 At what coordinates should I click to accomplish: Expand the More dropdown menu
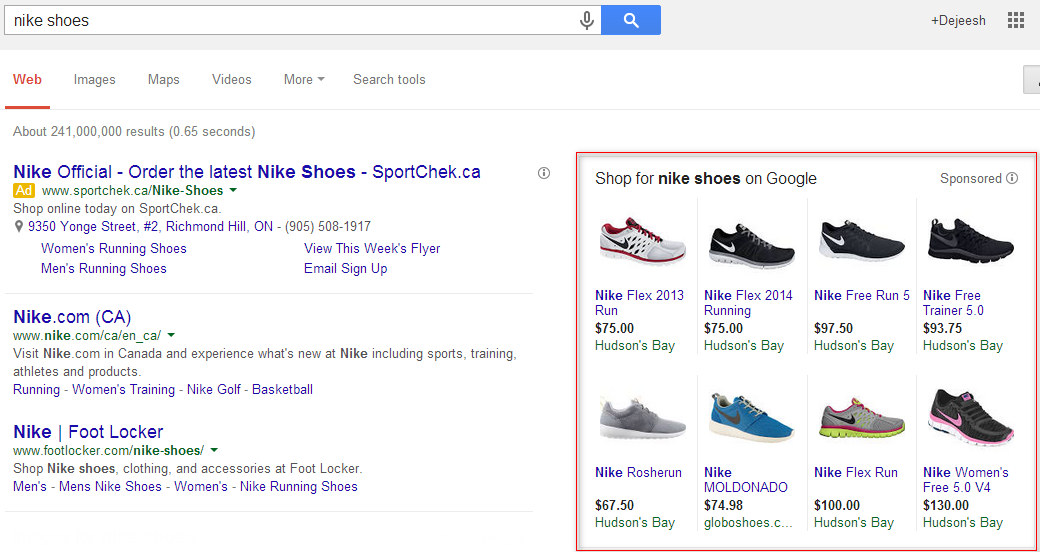[304, 80]
